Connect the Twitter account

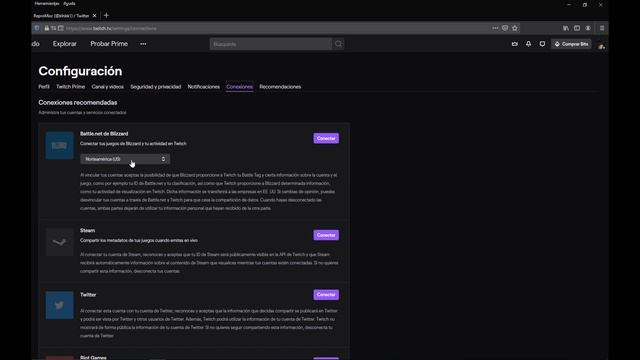click(x=326, y=295)
